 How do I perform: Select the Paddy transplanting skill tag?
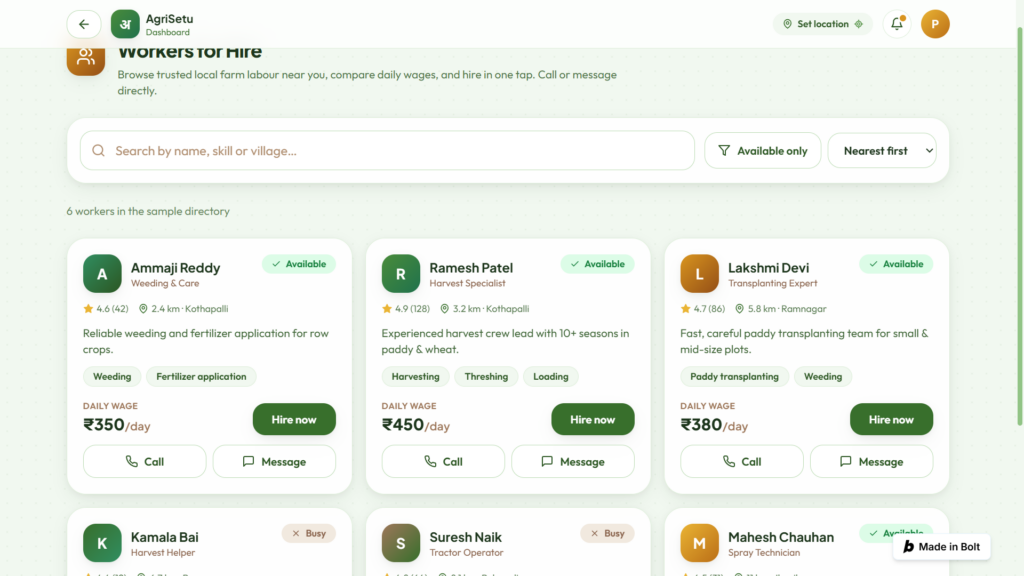(734, 377)
